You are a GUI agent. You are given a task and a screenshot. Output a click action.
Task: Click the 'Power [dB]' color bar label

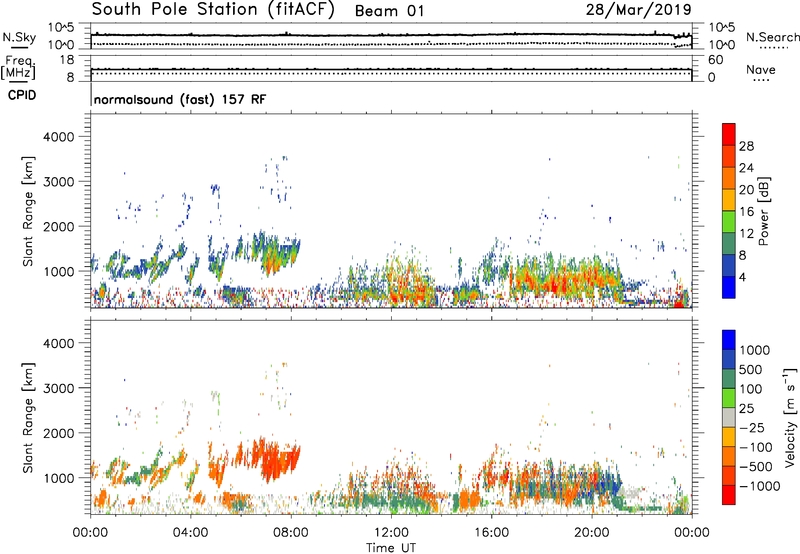click(763, 211)
